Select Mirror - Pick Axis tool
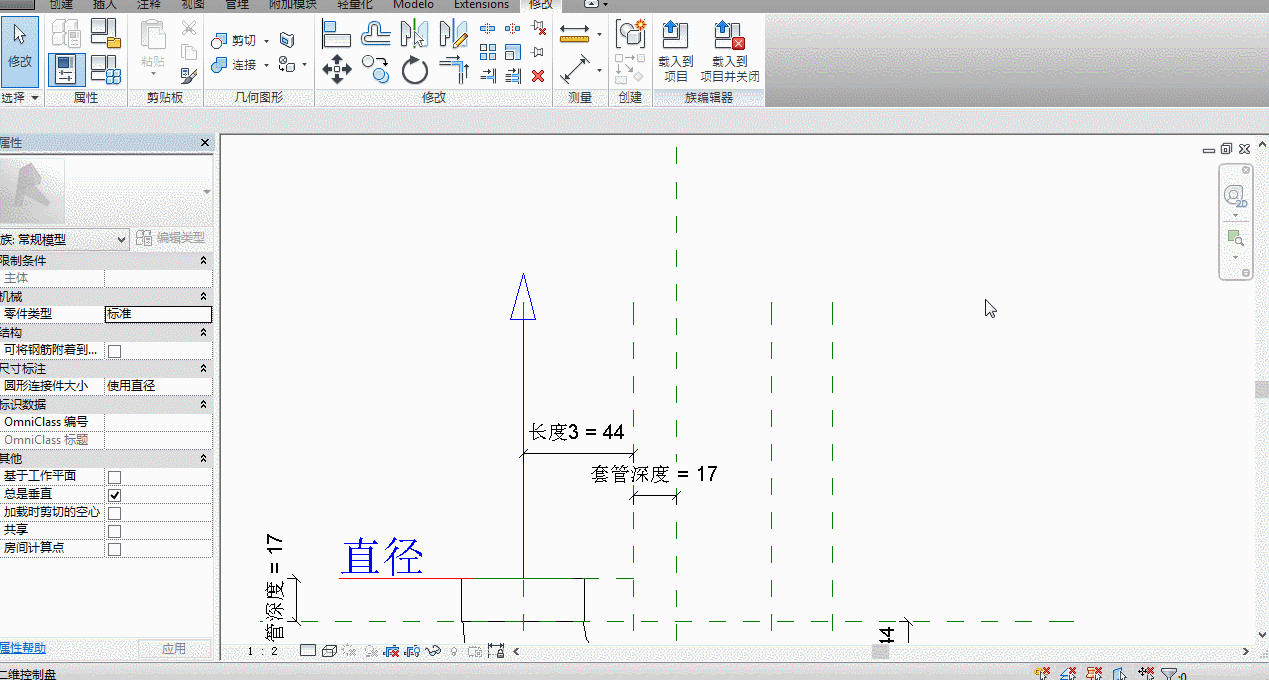Viewport: 1269px width, 680px height. (415, 34)
